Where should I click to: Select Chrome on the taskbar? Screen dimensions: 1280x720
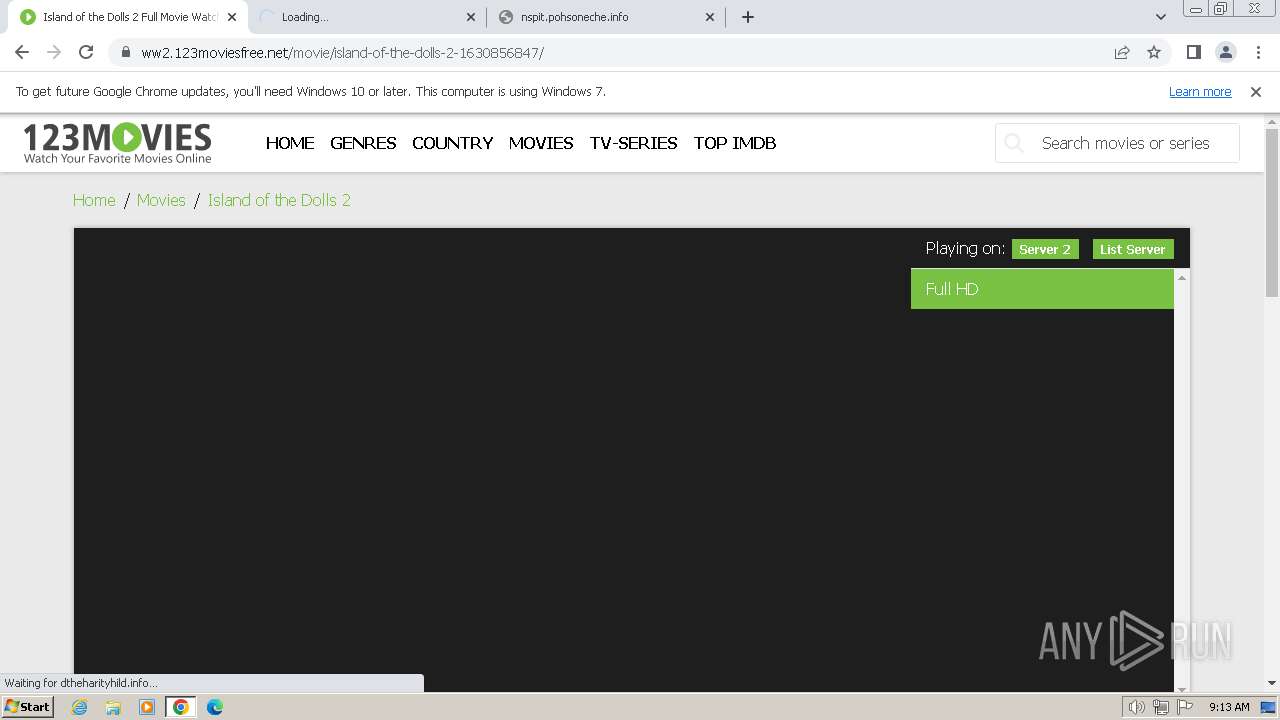click(181, 707)
